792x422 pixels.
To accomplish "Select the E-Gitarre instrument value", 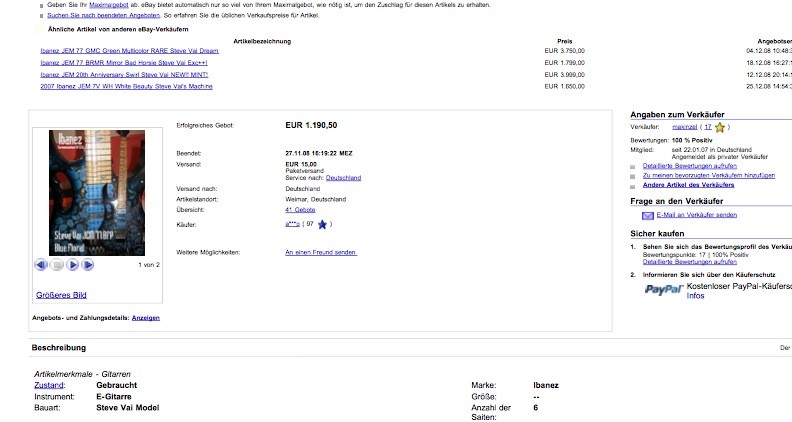I will [x=114, y=397].
